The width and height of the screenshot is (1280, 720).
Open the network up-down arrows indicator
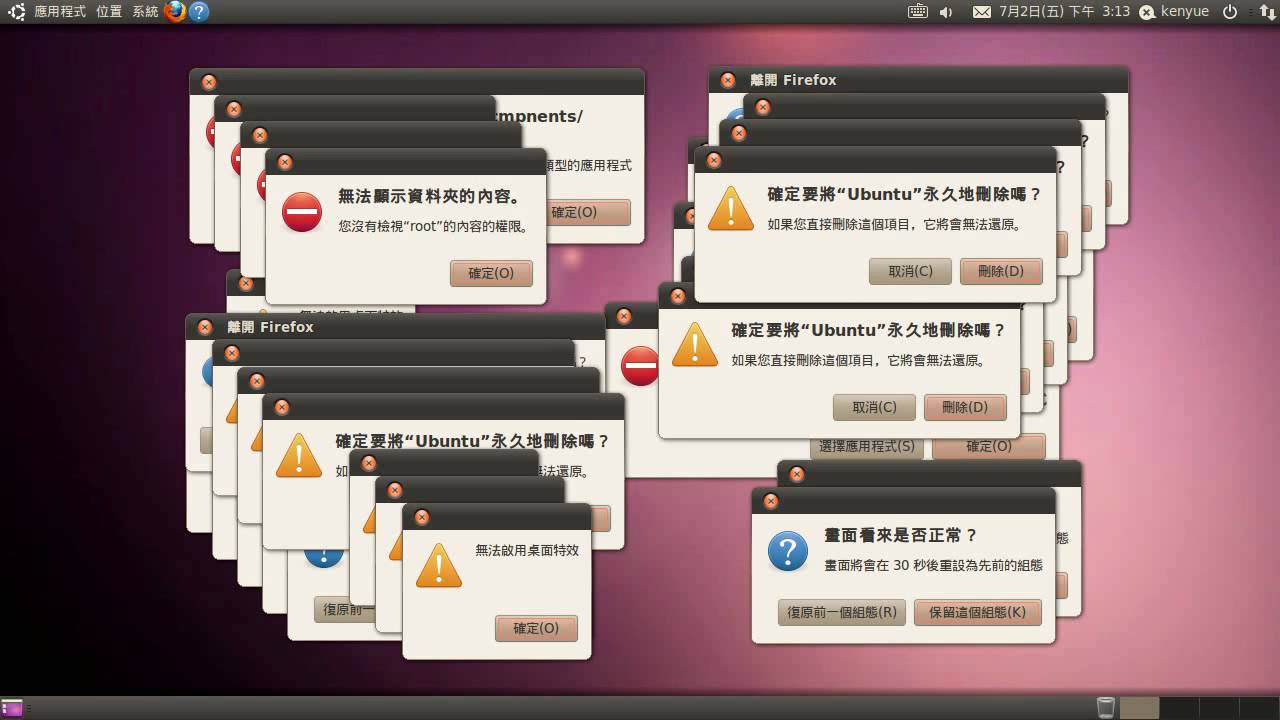(1267, 12)
